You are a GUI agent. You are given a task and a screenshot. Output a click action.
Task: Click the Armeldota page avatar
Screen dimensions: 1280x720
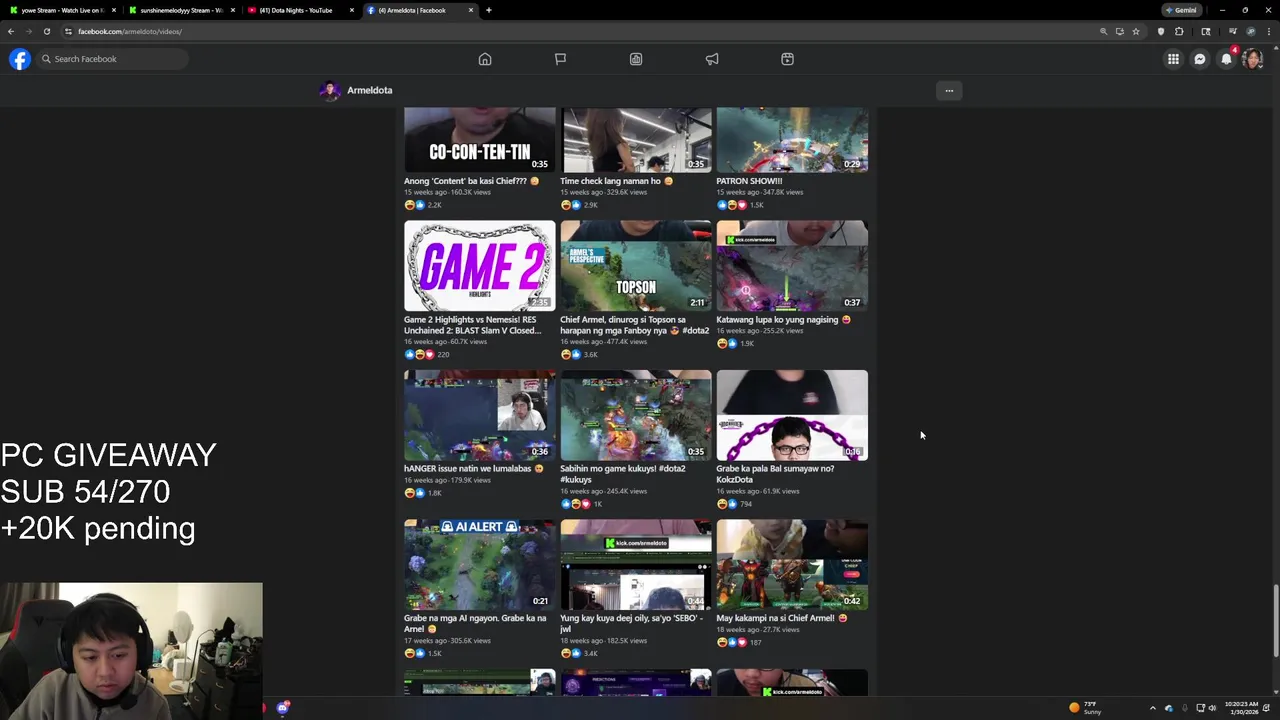tap(329, 90)
